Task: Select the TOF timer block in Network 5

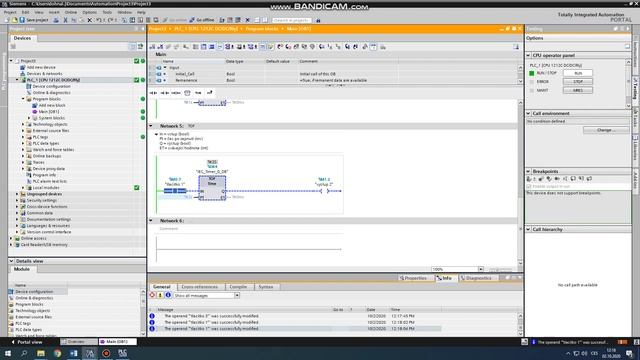Action: point(212,188)
